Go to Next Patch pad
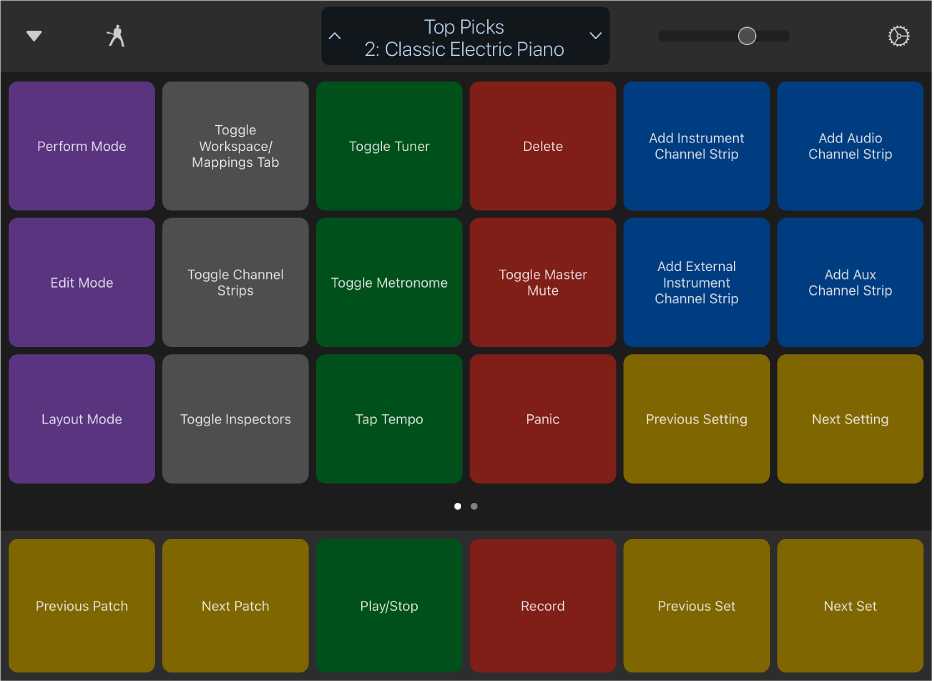The image size is (934, 681). (235, 606)
